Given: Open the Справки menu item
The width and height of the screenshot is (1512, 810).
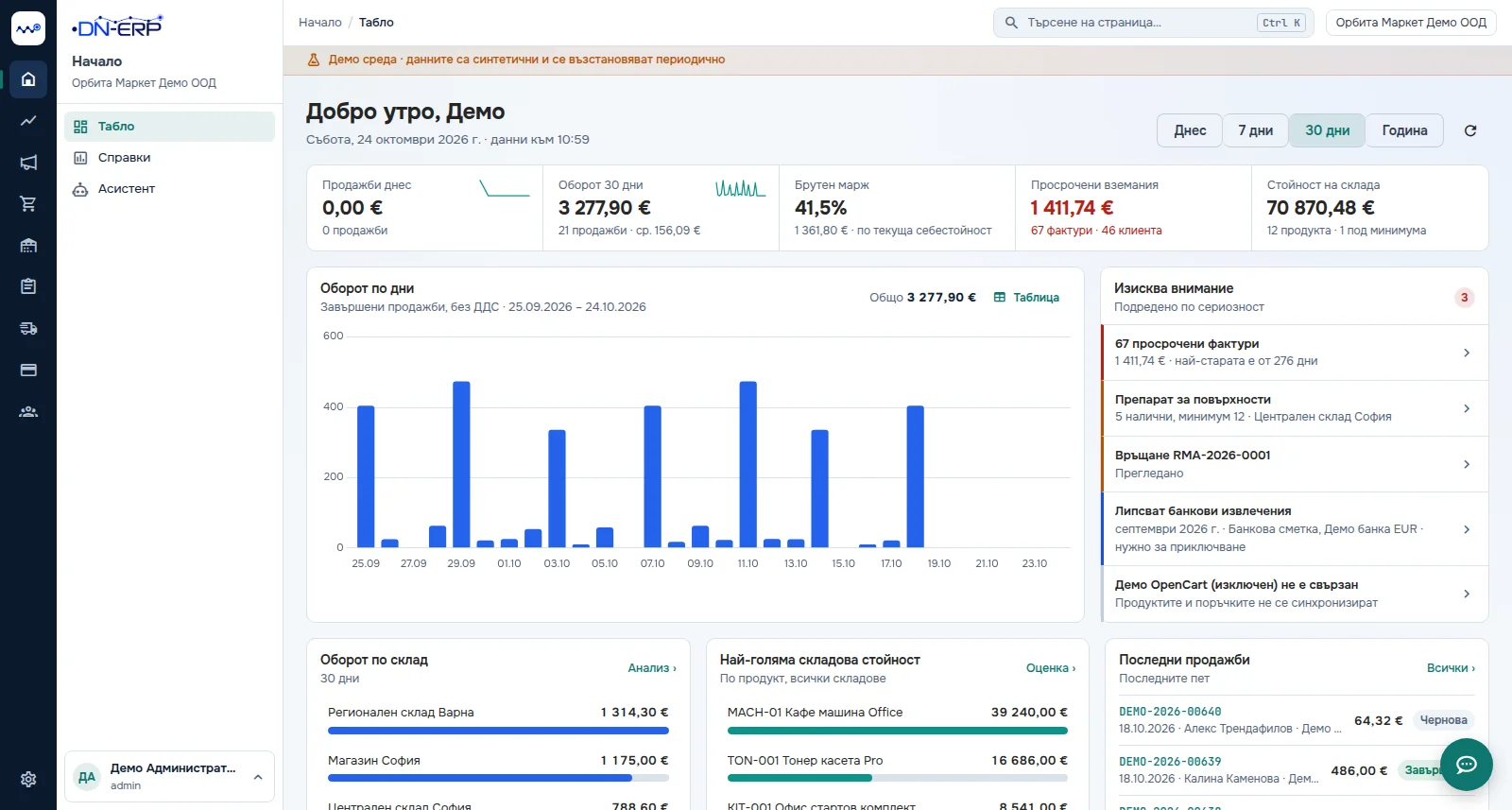Looking at the screenshot, I should pos(169,158).
